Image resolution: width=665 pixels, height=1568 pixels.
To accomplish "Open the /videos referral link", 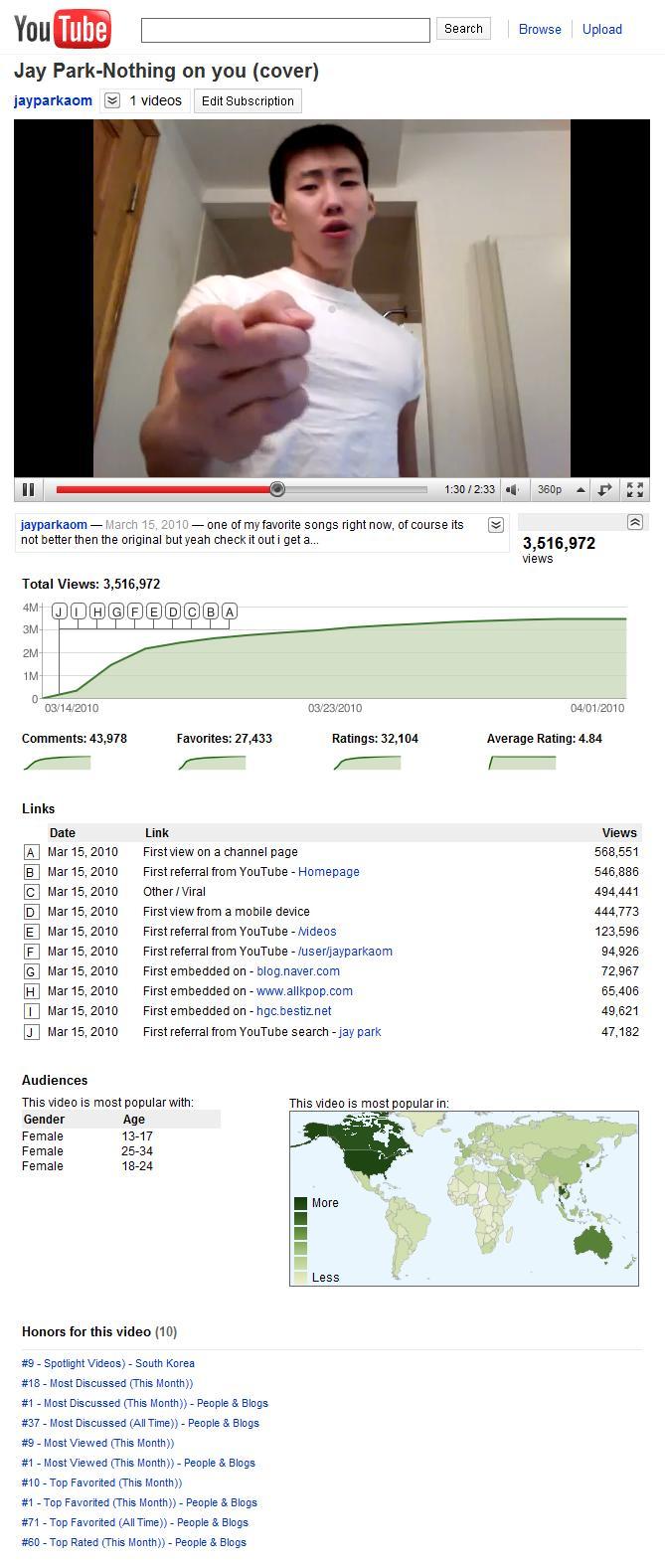I will (x=317, y=932).
